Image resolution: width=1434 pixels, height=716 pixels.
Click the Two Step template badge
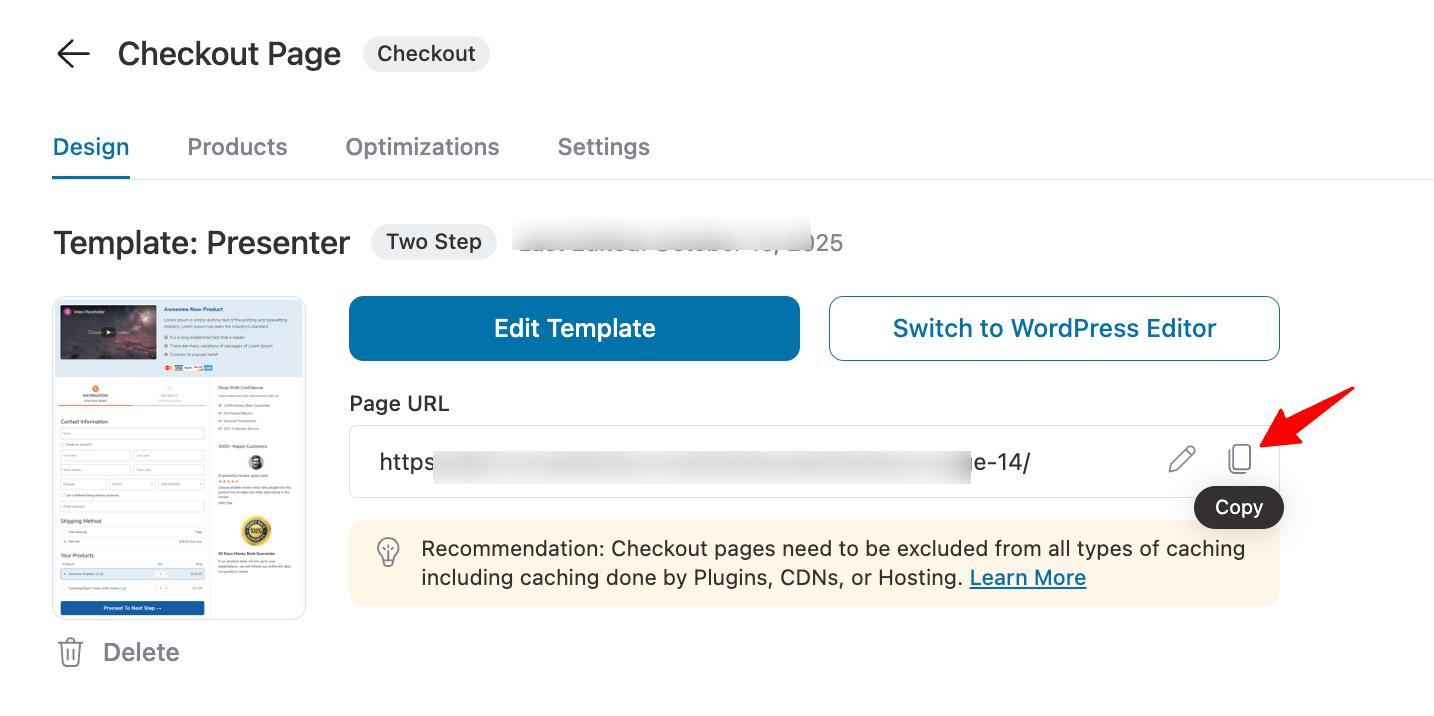point(433,242)
